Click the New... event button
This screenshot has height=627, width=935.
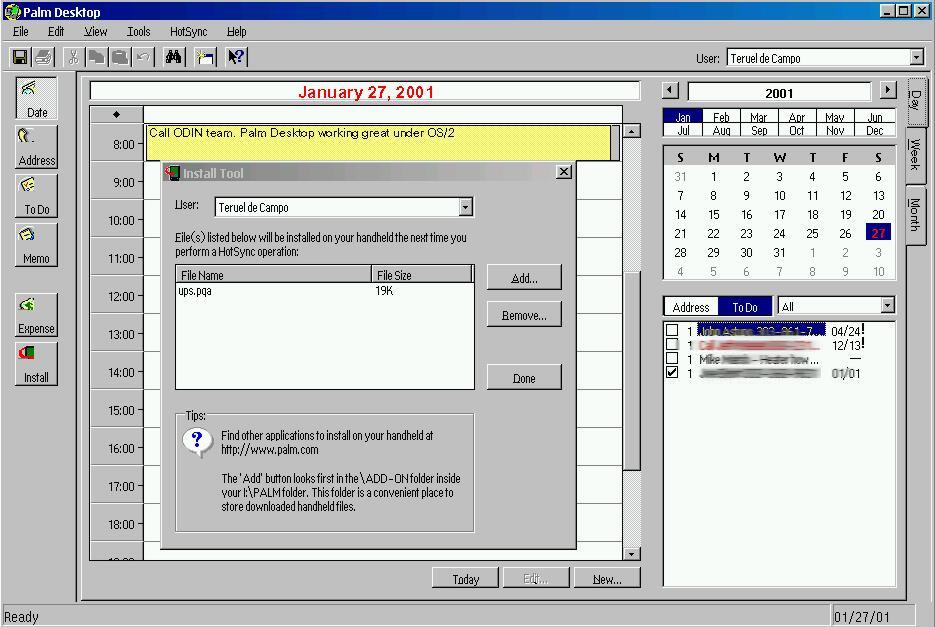[x=607, y=578]
